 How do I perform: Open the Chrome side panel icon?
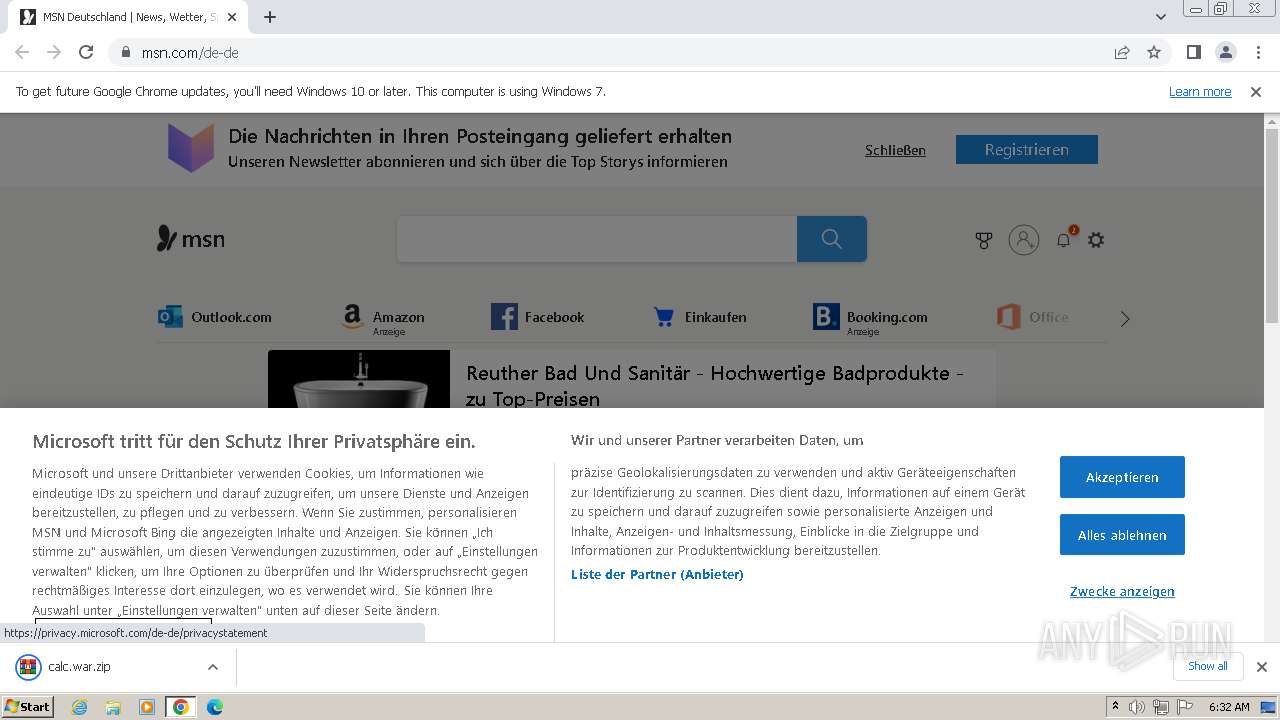point(1193,52)
